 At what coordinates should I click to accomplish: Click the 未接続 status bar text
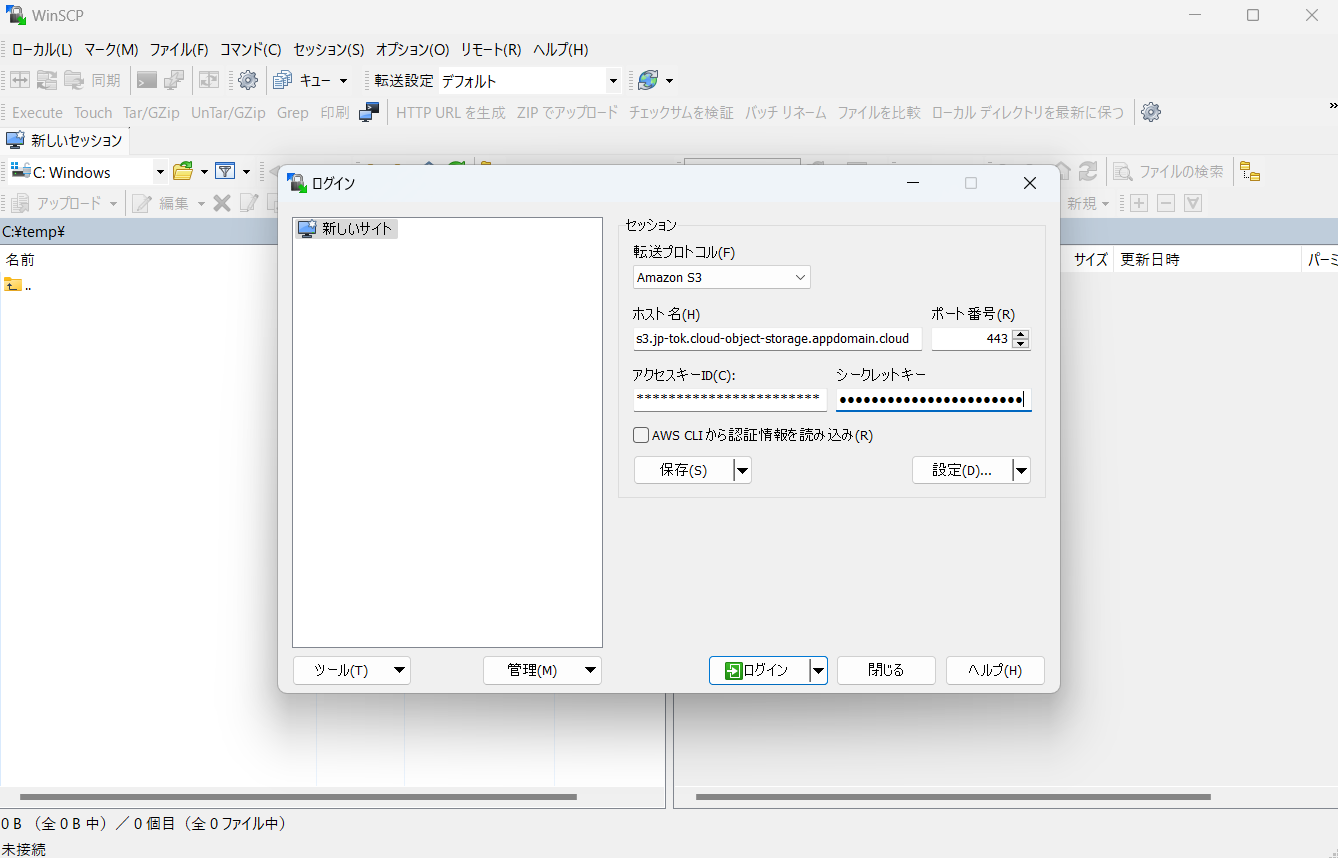point(24,849)
